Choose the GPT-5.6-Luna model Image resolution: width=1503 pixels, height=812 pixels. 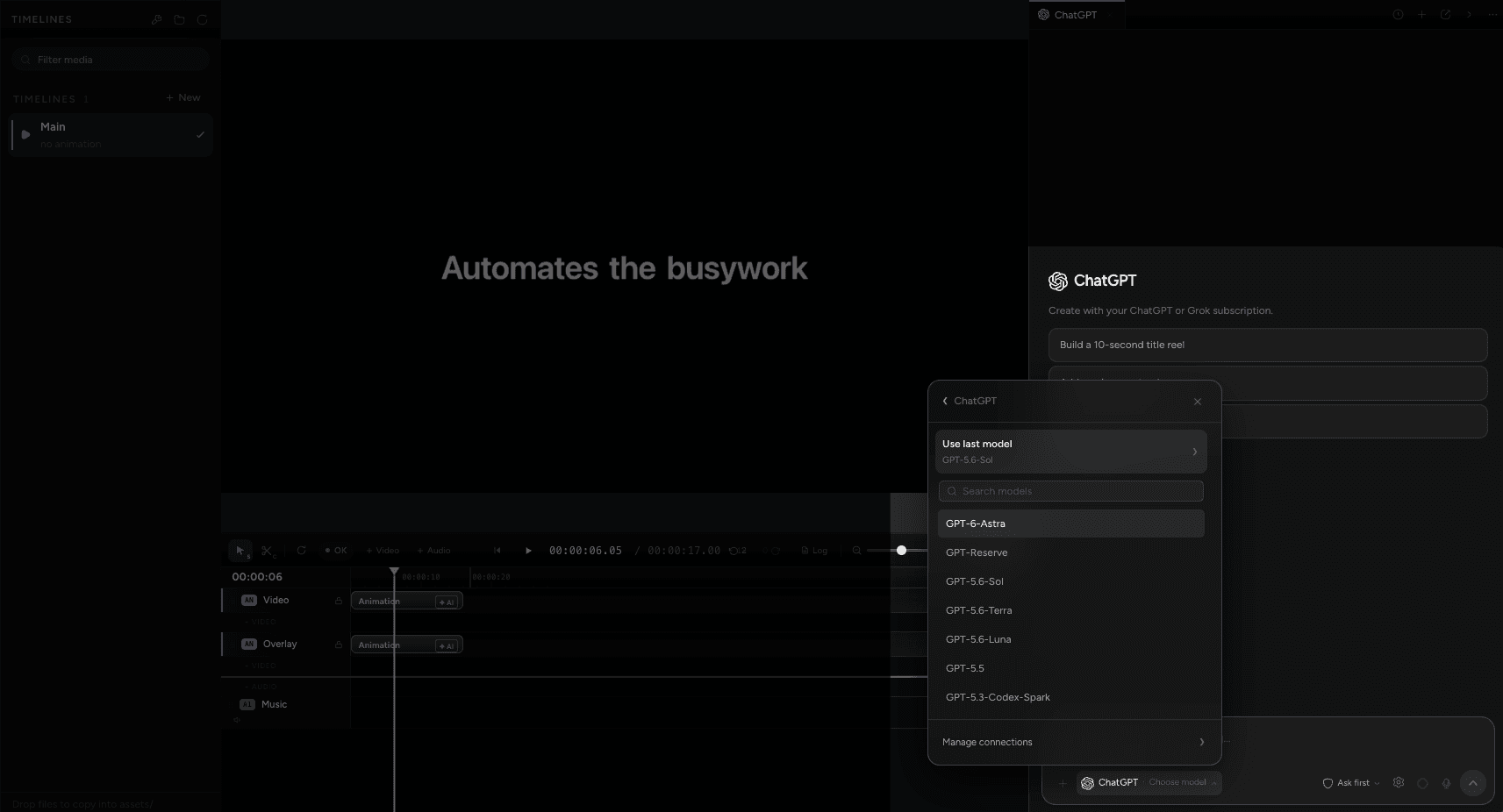[1070, 639]
